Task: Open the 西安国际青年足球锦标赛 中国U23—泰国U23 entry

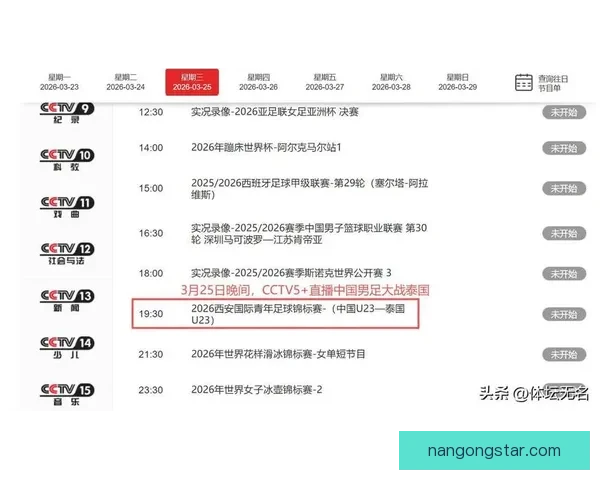Action: (298, 314)
